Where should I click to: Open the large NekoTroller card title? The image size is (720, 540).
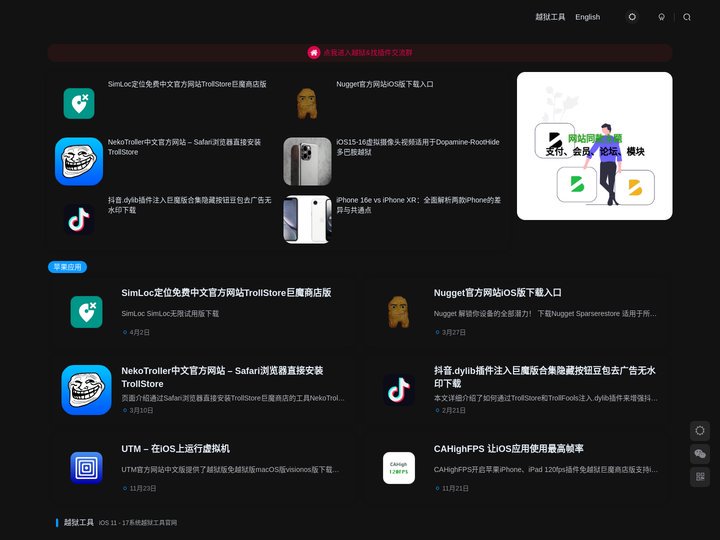[x=222, y=377]
